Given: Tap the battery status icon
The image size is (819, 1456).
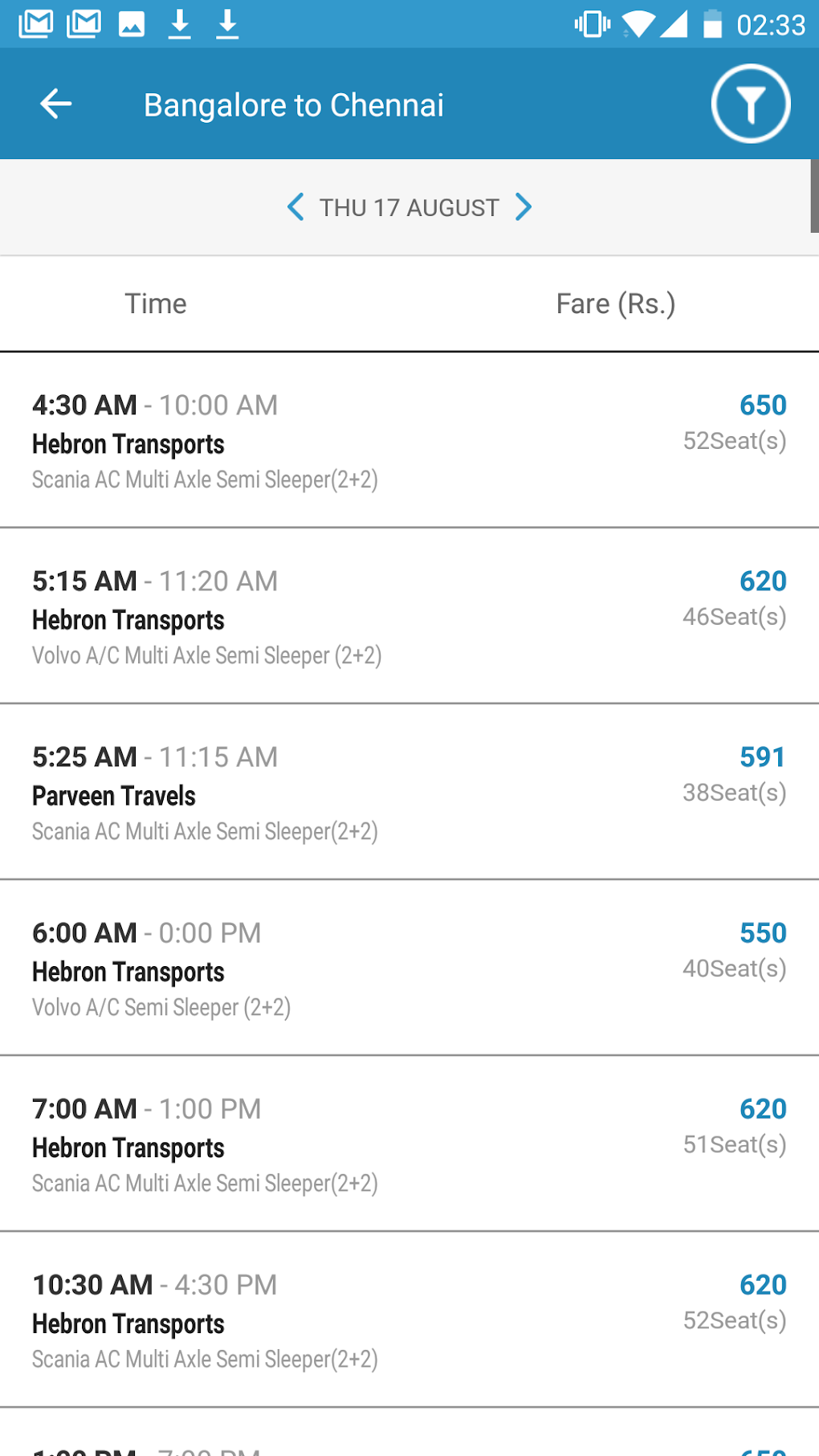Looking at the screenshot, I should pyautogui.click(x=712, y=24).
